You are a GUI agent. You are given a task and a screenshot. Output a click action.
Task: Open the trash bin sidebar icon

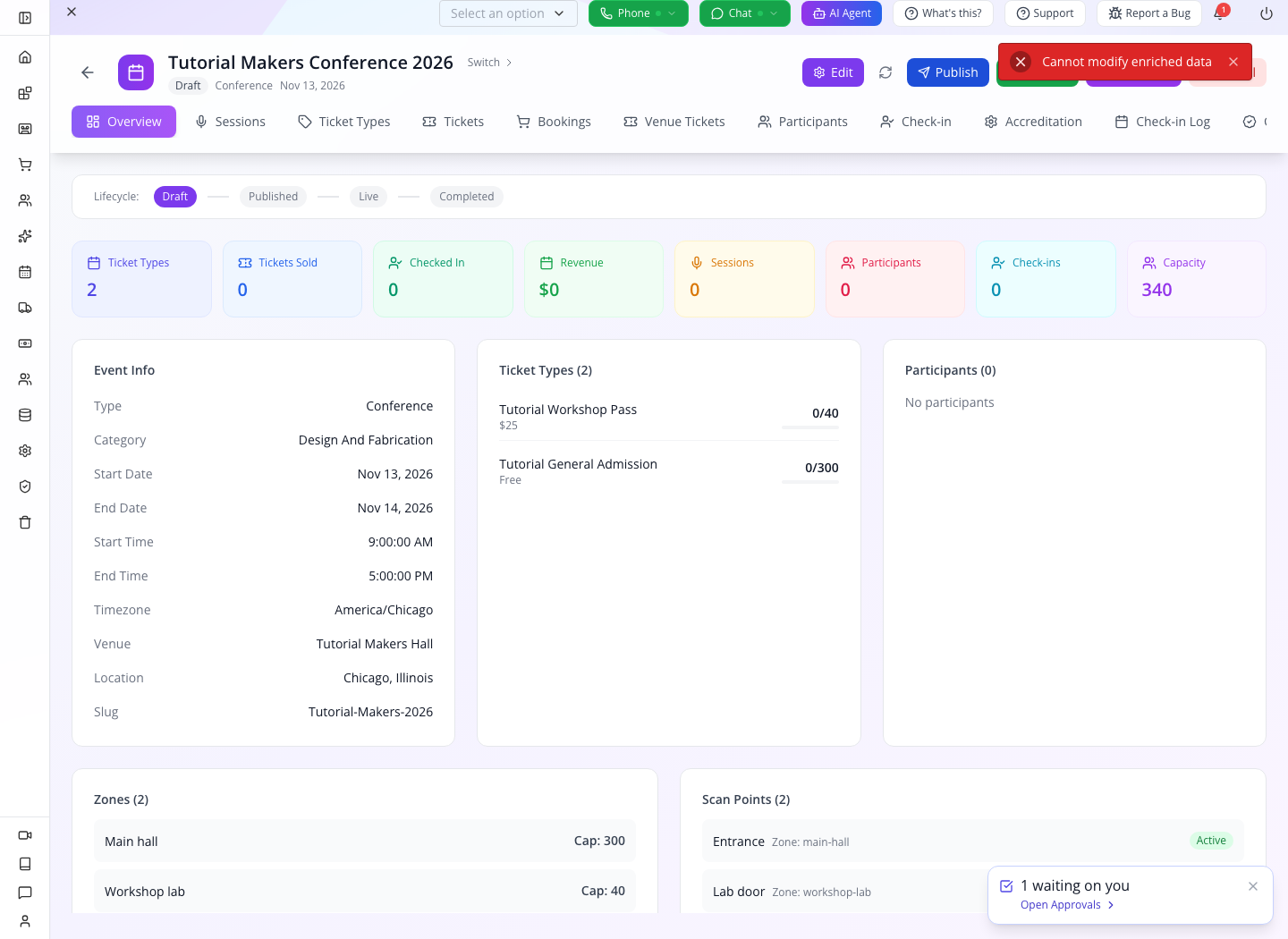[25, 522]
